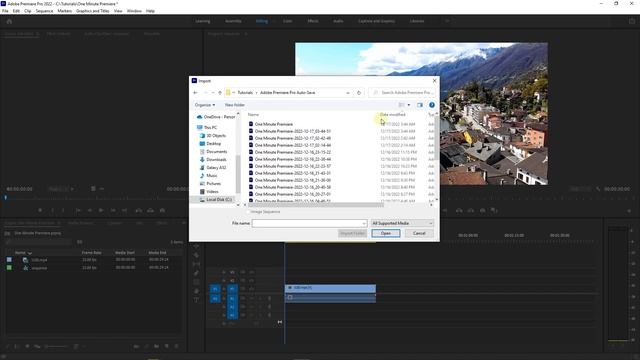Screen dimensions: 640x360
Task: Open the All Supported Media file type dropdown
Action: [402, 223]
